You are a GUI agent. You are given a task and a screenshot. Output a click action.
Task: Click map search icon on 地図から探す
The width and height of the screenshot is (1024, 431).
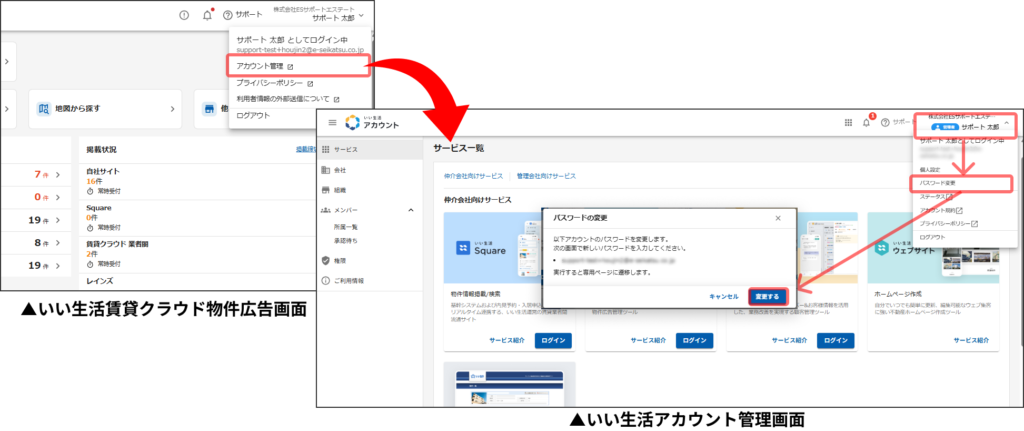[x=44, y=108]
